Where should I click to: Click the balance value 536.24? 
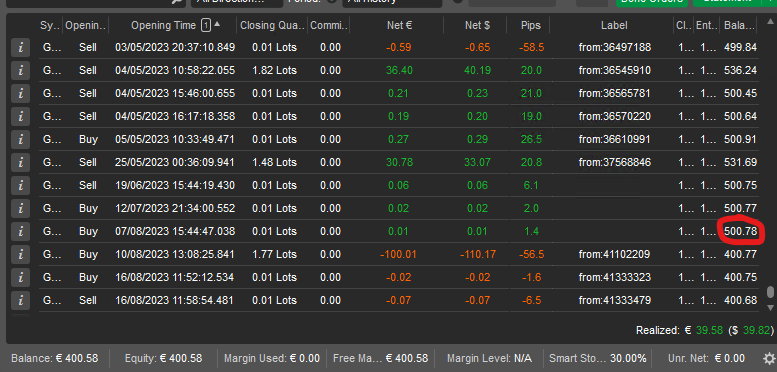tap(740, 70)
